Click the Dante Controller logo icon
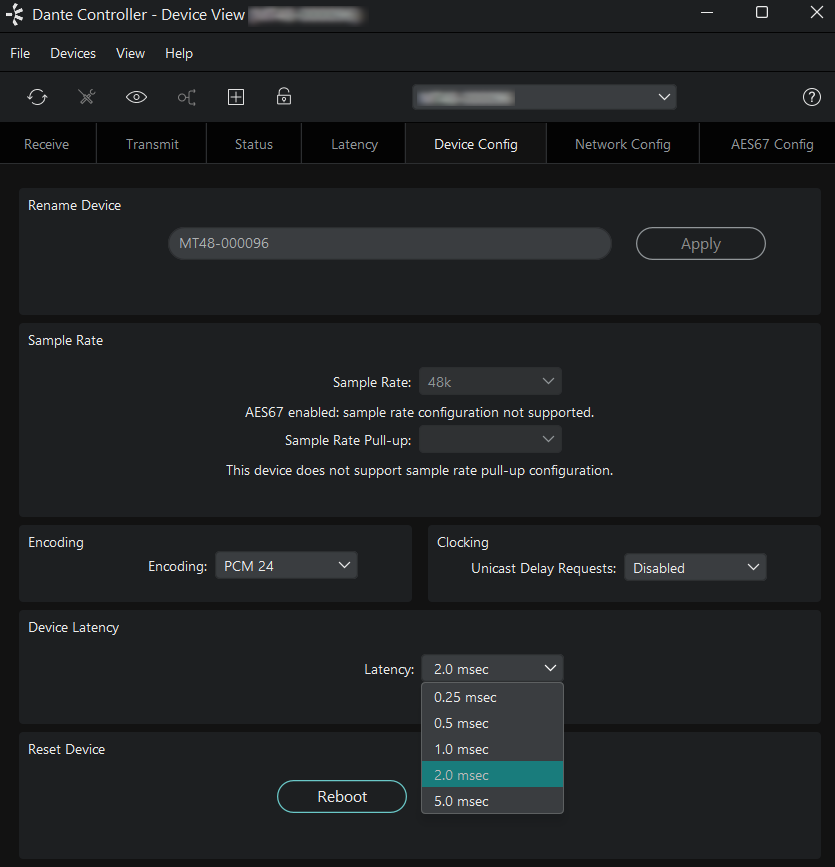The height and width of the screenshot is (867, 835). (15, 14)
